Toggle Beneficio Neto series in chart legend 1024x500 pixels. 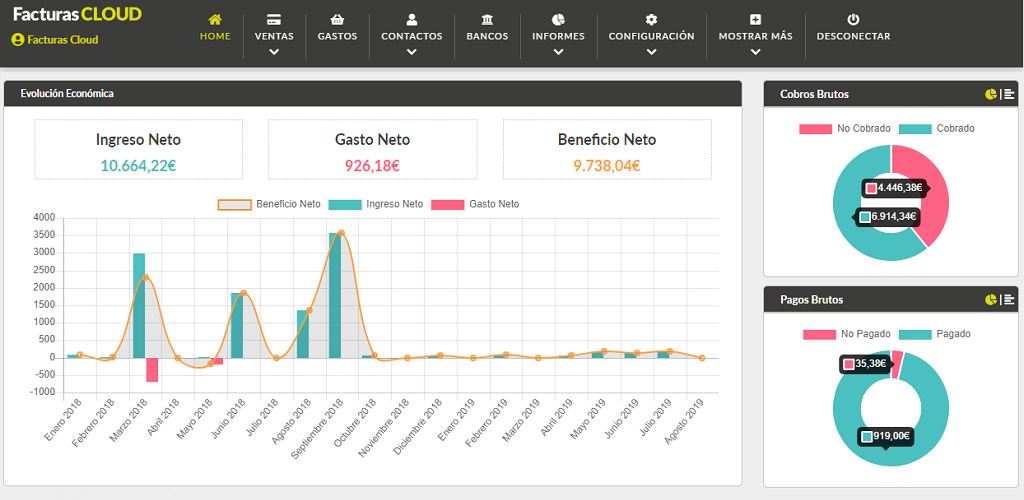point(270,204)
